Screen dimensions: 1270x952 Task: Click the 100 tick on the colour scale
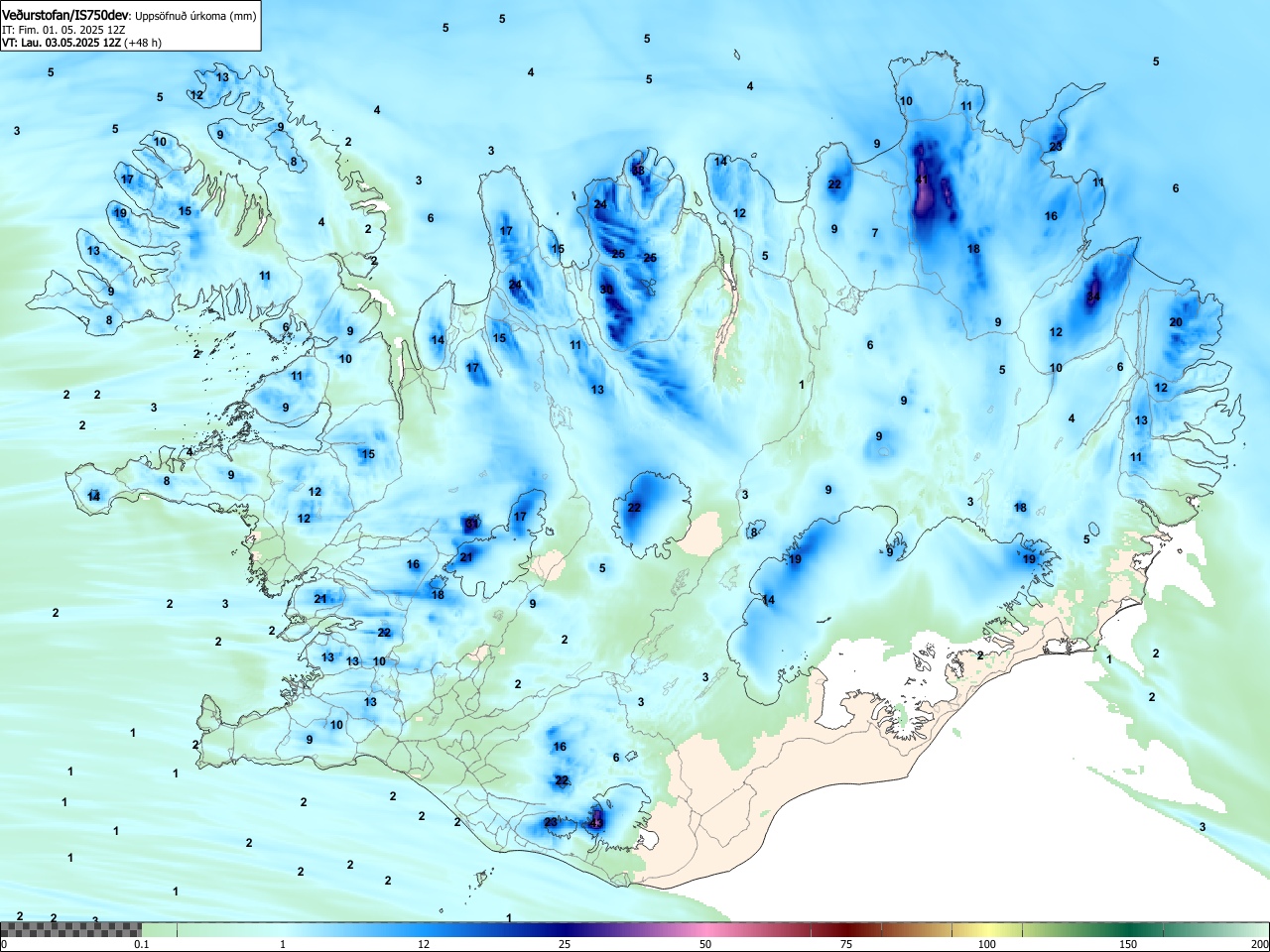pyautogui.click(x=987, y=944)
